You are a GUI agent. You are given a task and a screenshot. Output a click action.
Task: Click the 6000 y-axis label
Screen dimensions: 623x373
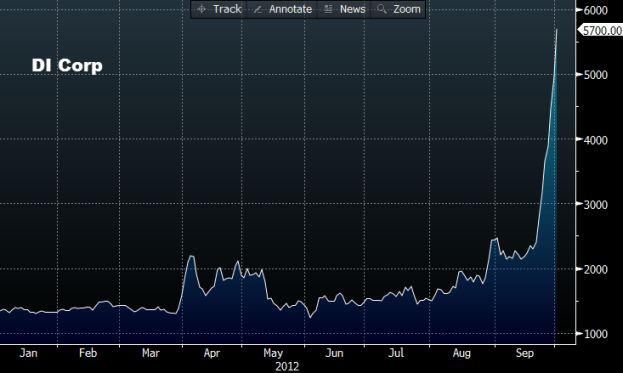[596, 10]
